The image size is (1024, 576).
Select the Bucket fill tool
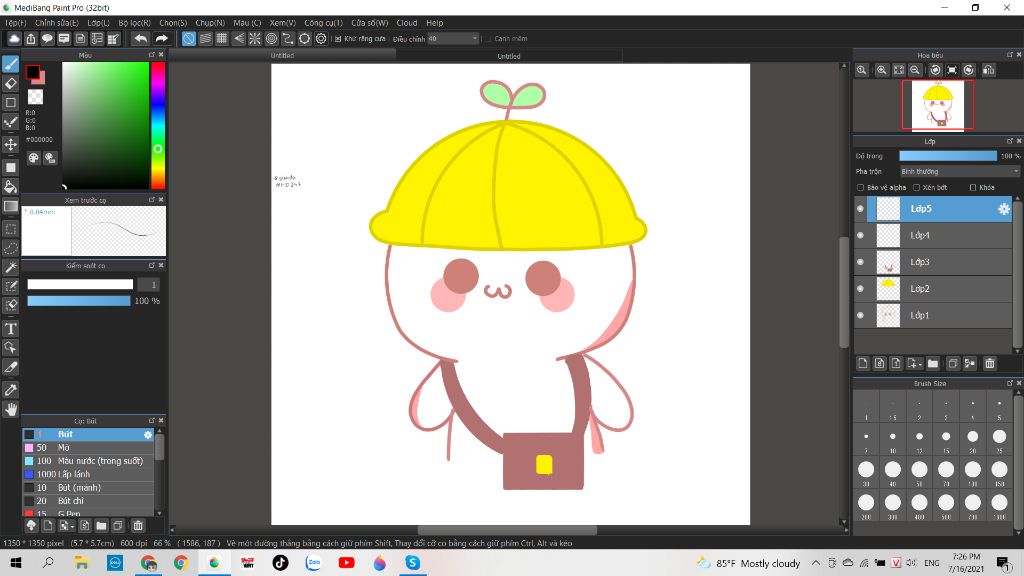10,187
